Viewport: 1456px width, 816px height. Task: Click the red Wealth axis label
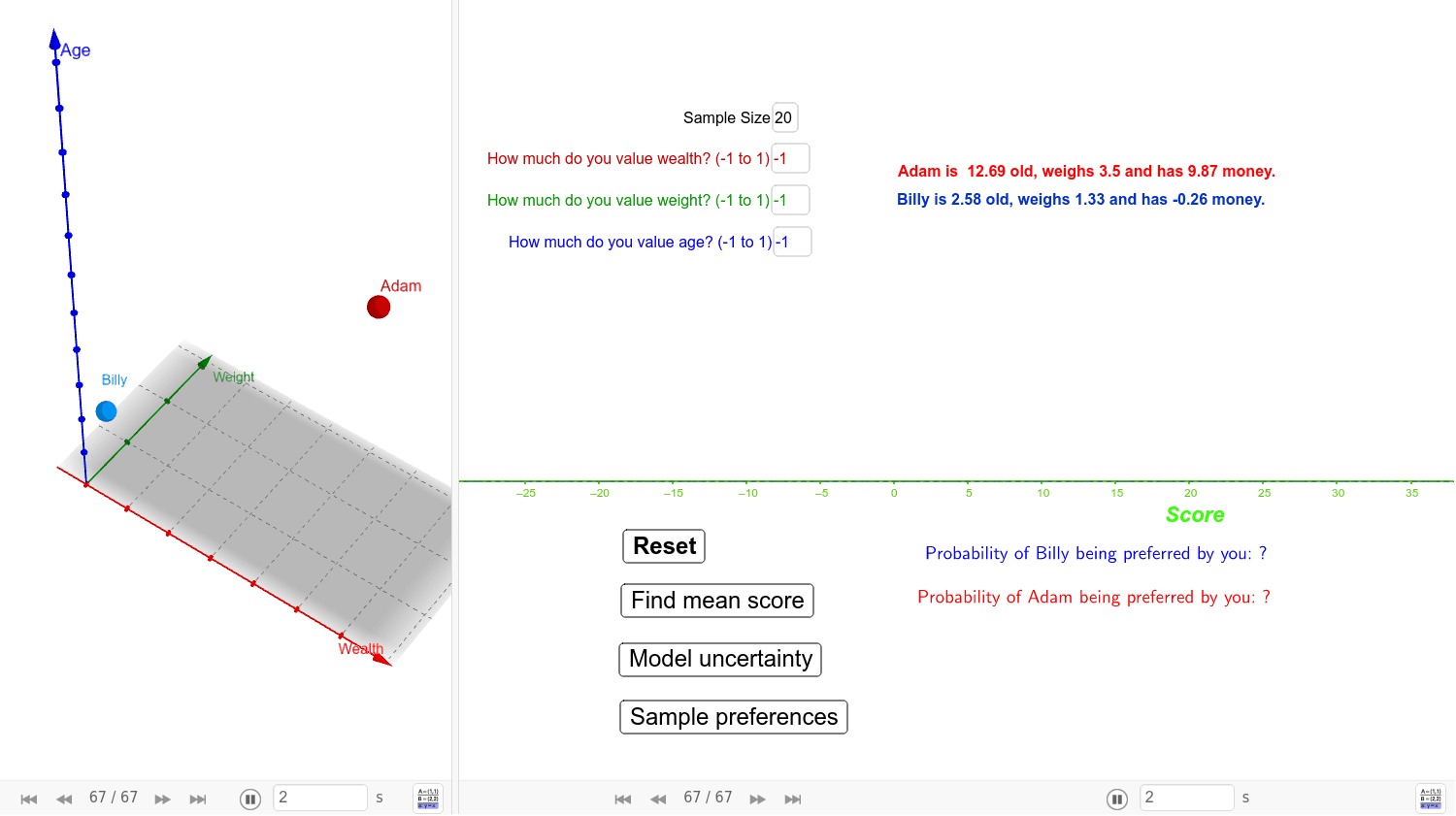pos(361,648)
